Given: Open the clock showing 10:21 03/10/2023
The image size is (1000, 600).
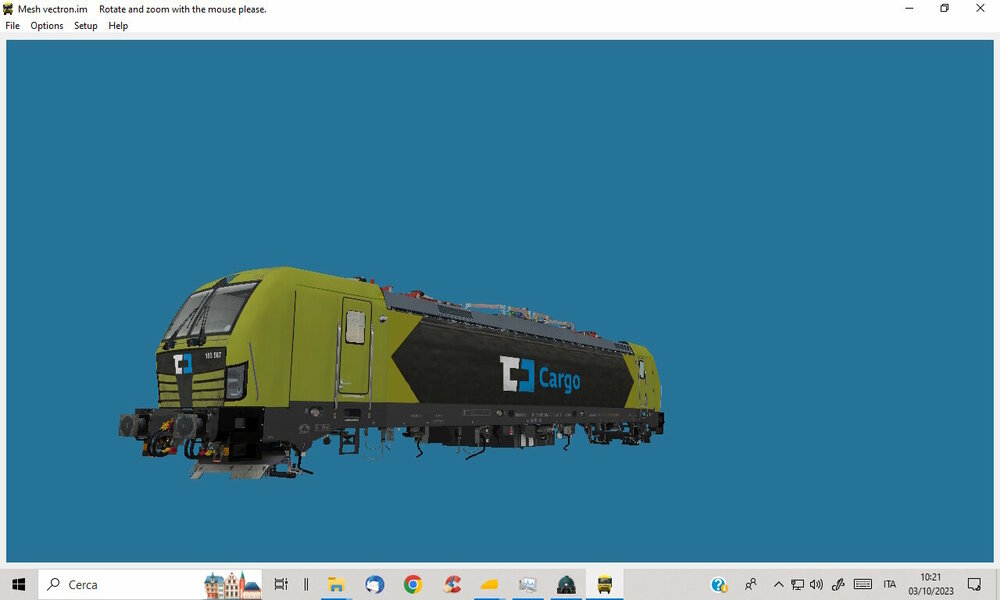Looking at the screenshot, I should (x=930, y=584).
